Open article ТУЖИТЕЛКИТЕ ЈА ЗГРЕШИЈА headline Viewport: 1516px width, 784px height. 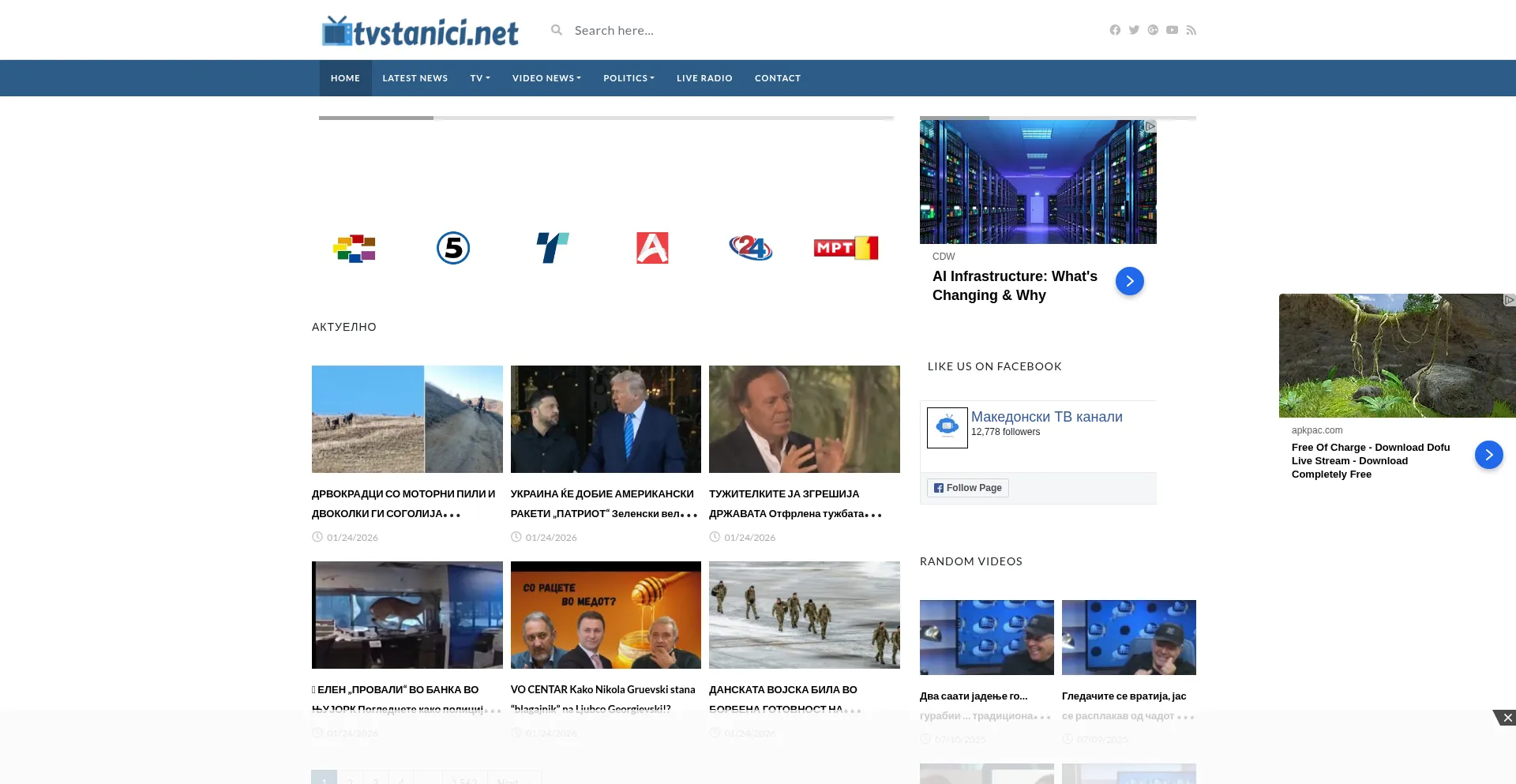(795, 504)
